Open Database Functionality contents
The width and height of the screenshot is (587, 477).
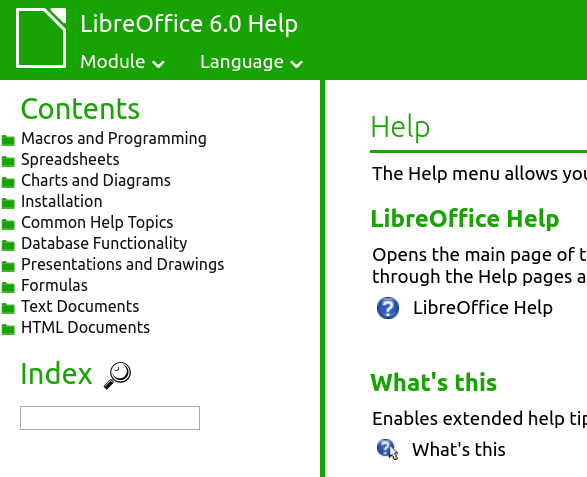click(104, 243)
